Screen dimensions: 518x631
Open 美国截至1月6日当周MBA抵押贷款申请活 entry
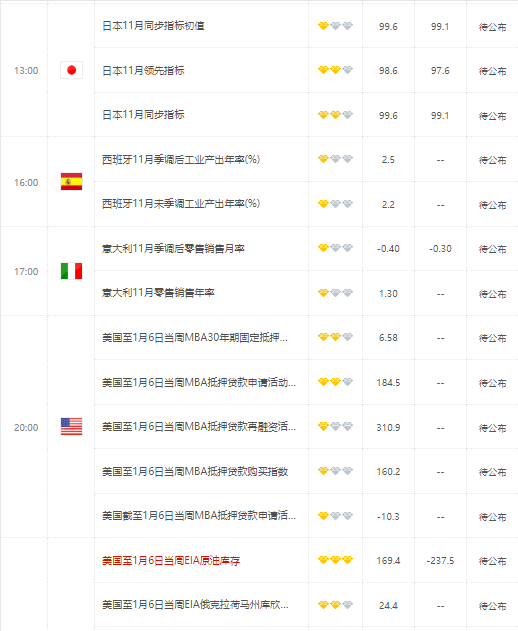point(199,516)
